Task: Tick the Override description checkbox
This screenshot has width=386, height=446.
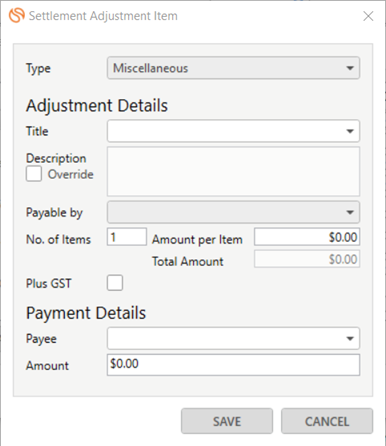Action: click(x=34, y=174)
